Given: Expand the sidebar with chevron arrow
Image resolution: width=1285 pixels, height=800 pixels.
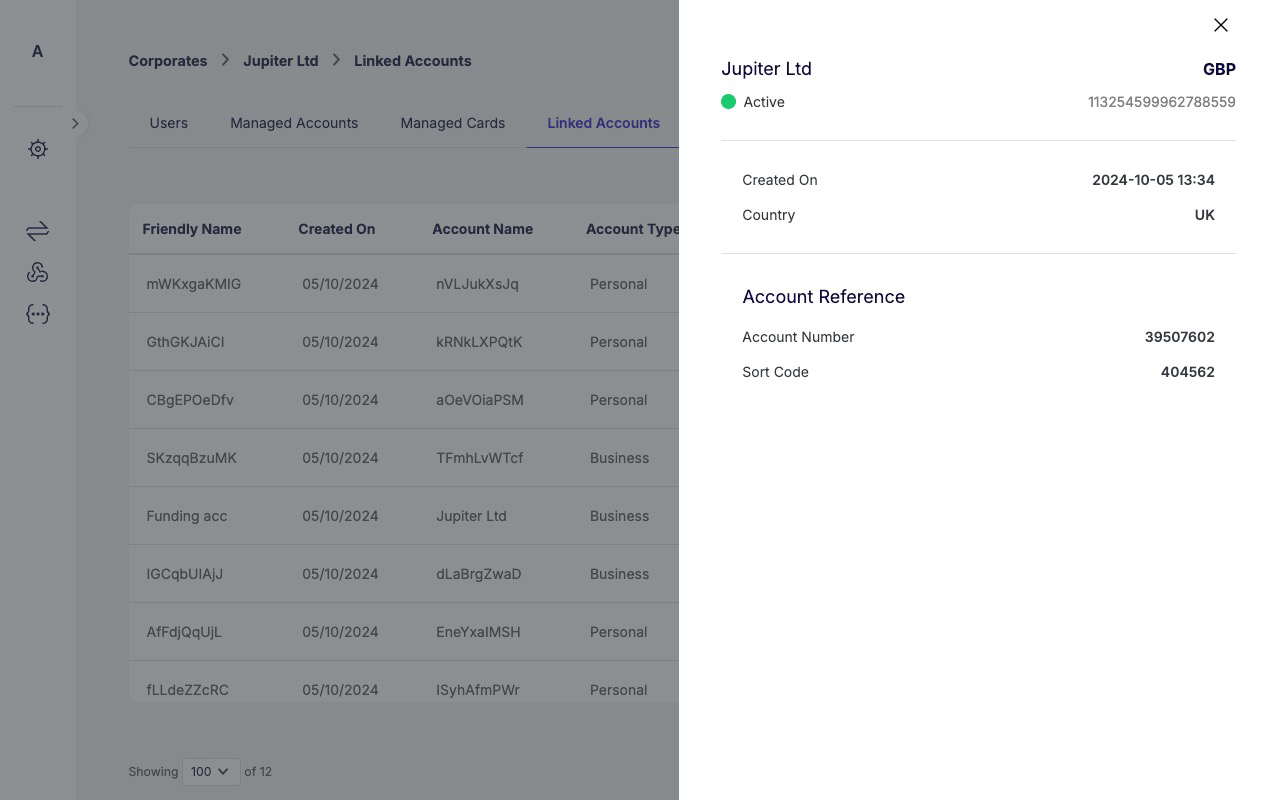Looking at the screenshot, I should (x=75, y=123).
